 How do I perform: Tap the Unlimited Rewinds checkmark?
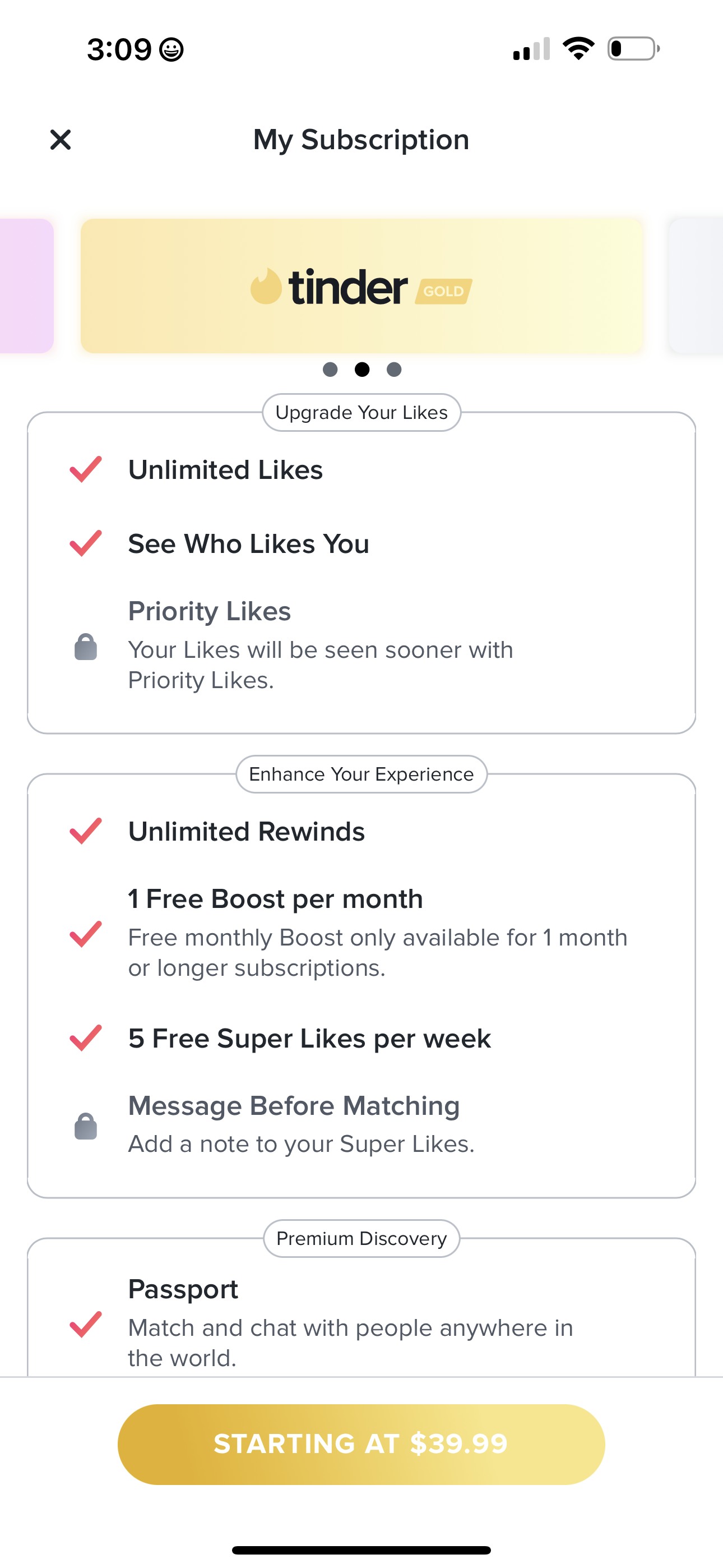click(86, 831)
